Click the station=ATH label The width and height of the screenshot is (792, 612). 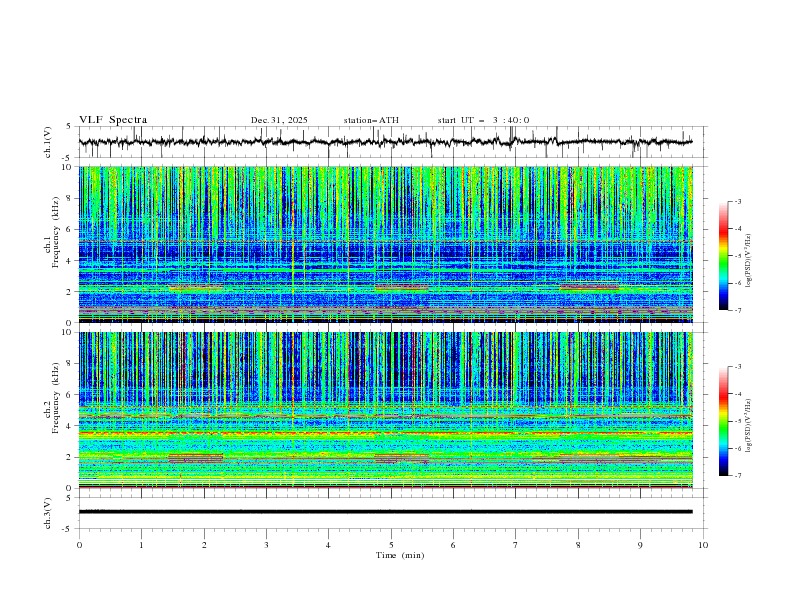(371, 120)
